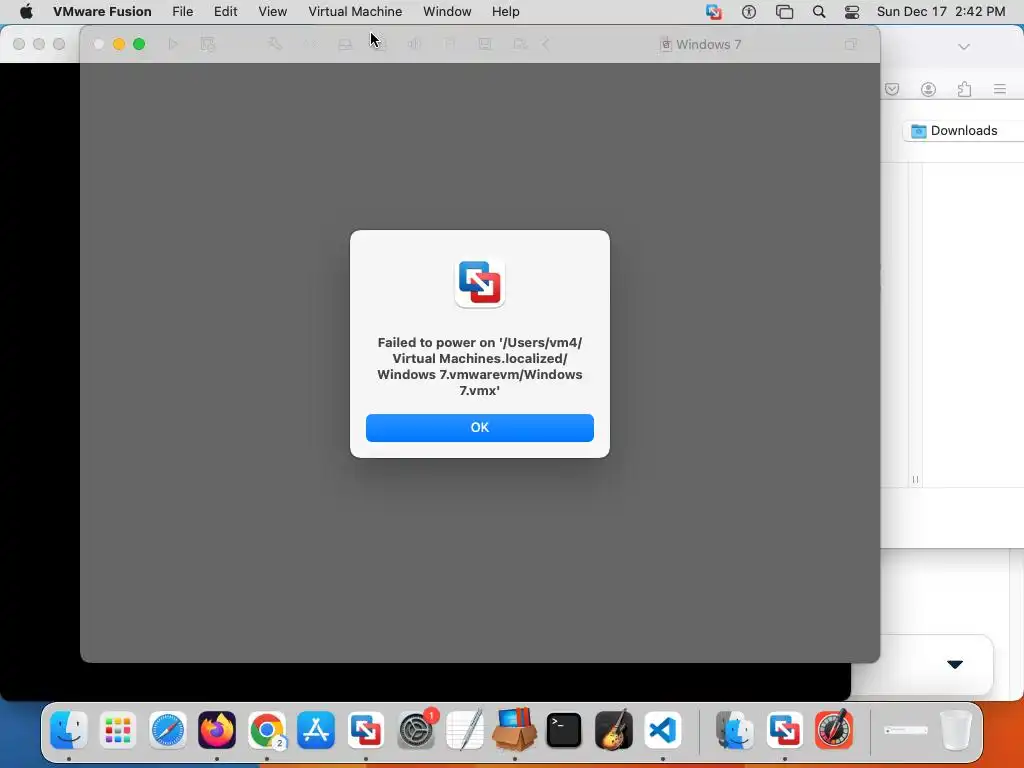This screenshot has width=1024, height=768.
Task: Click the black down-arrow dropdown at bottom right
Action: [955, 664]
